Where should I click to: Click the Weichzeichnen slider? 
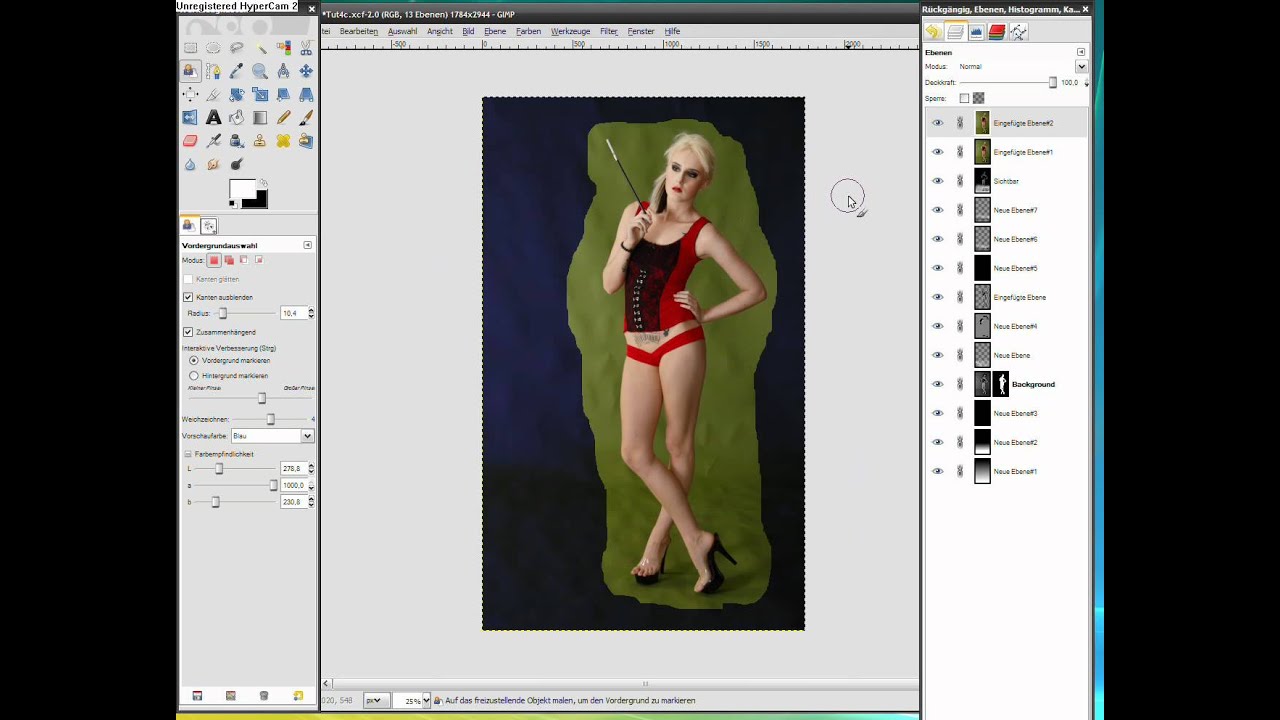tap(268, 419)
